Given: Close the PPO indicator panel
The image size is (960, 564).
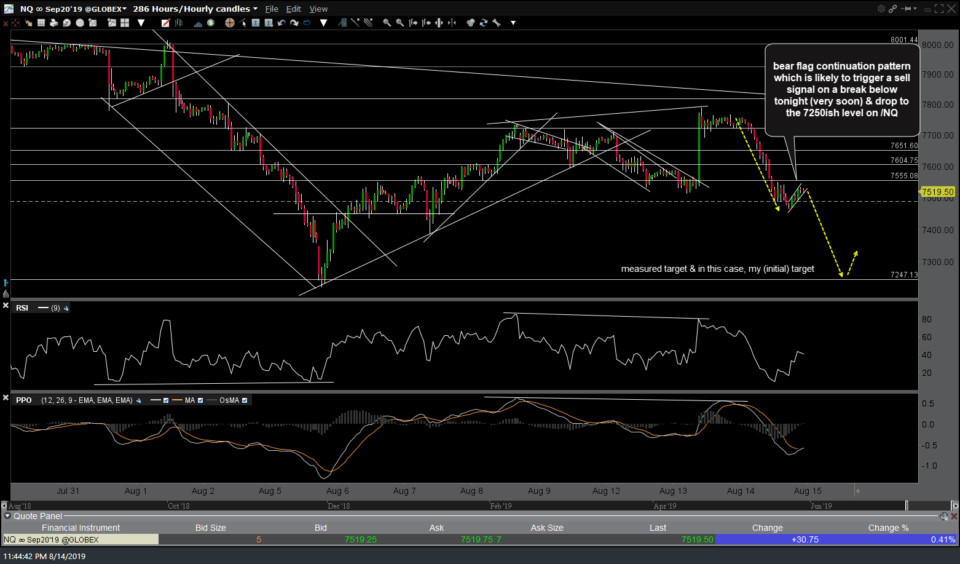Looking at the screenshot, I should (x=6, y=397).
